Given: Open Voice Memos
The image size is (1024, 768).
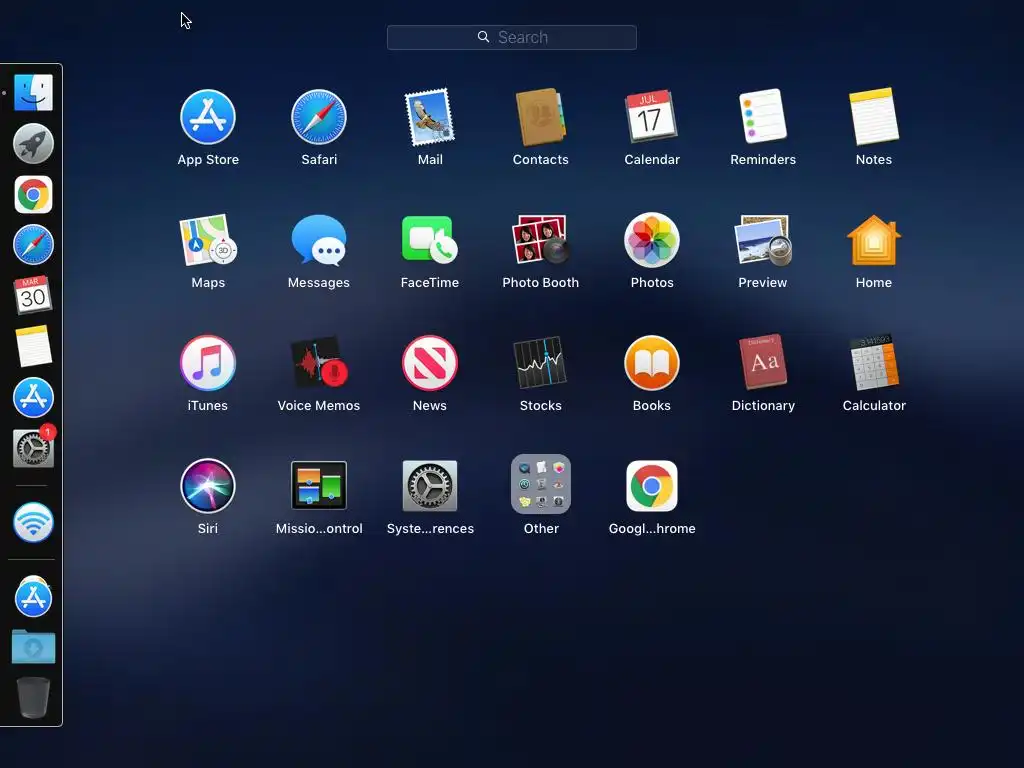Looking at the screenshot, I should [x=319, y=363].
